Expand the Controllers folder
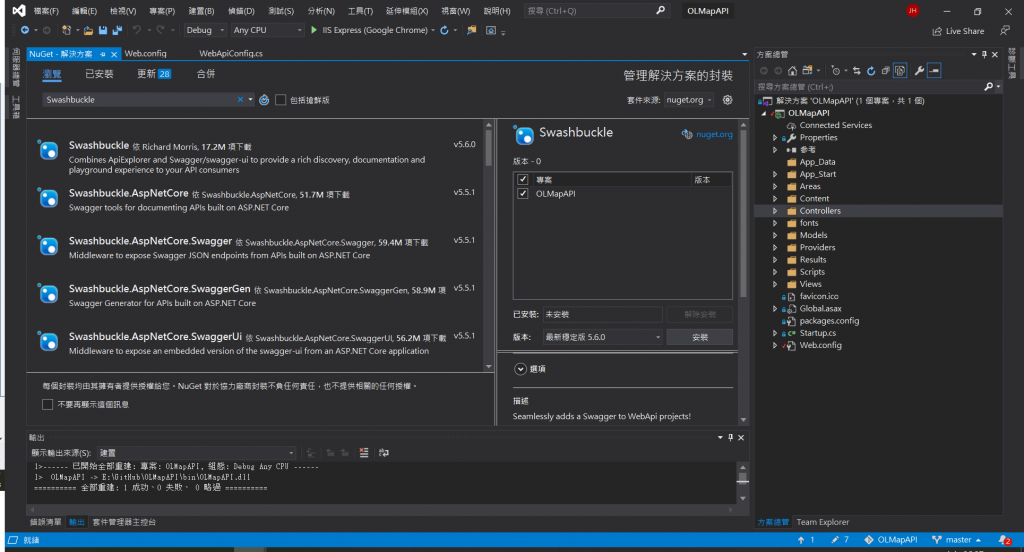Image resolution: width=1024 pixels, height=552 pixels. (x=775, y=211)
